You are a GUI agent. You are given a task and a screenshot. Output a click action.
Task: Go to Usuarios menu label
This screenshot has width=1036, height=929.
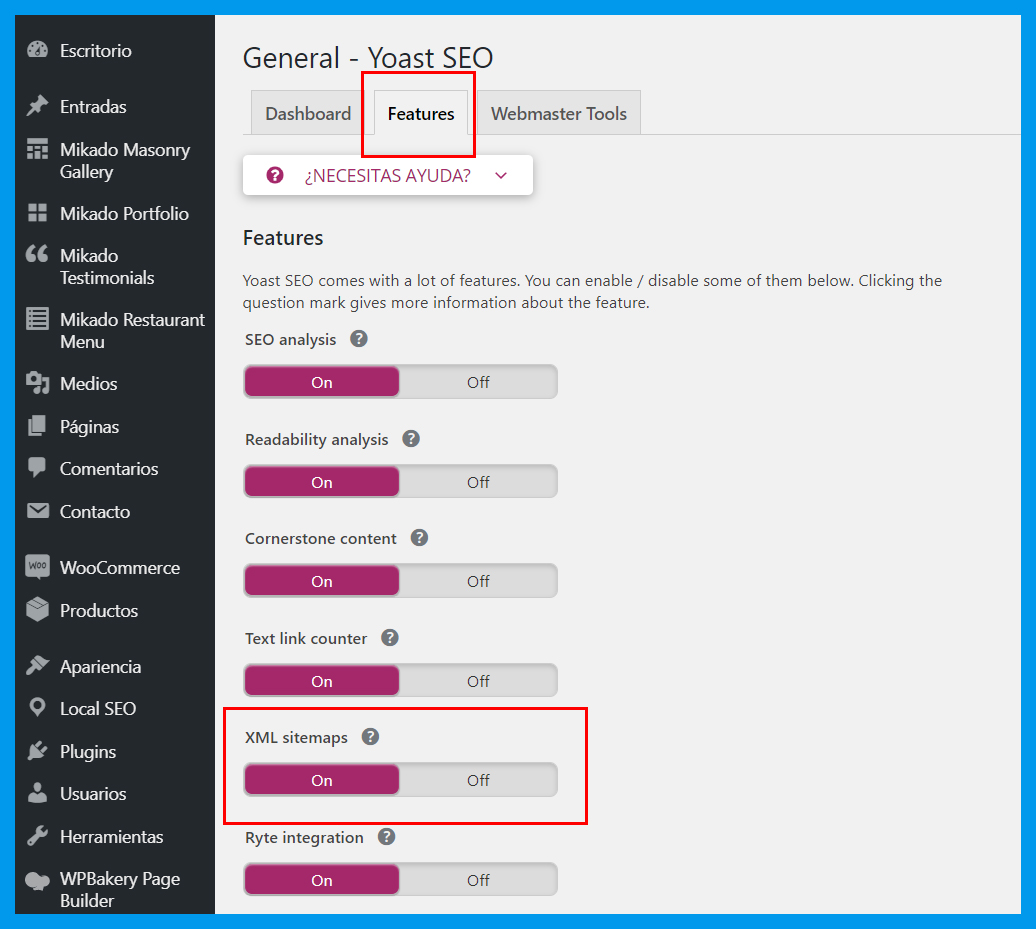93,794
